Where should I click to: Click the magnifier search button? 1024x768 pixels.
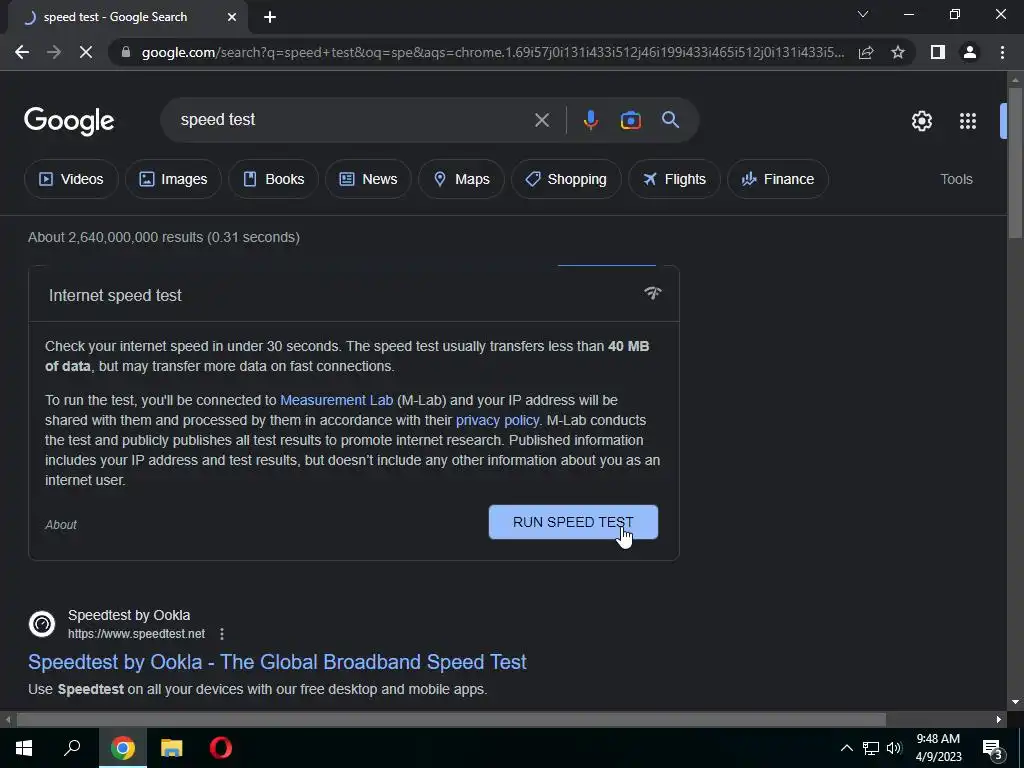pos(670,120)
